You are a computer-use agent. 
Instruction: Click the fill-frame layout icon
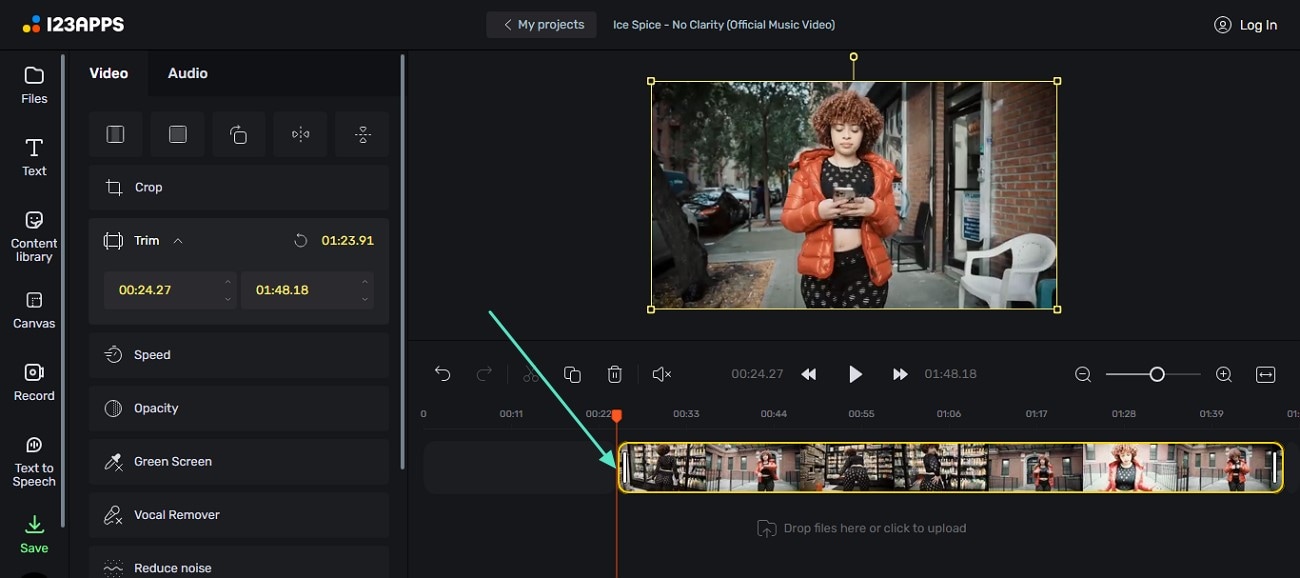[178, 134]
